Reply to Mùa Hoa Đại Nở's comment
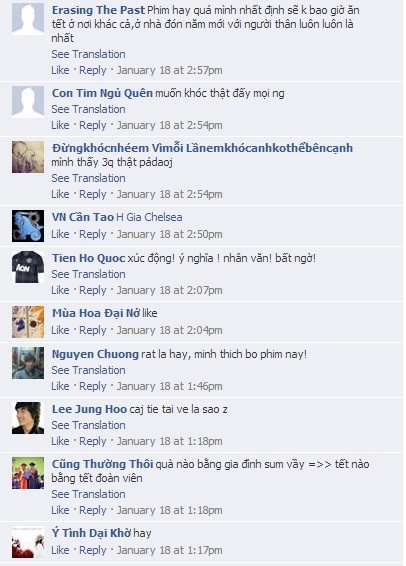Image resolution: width=406 pixels, height=566 pixels. click(x=93, y=330)
